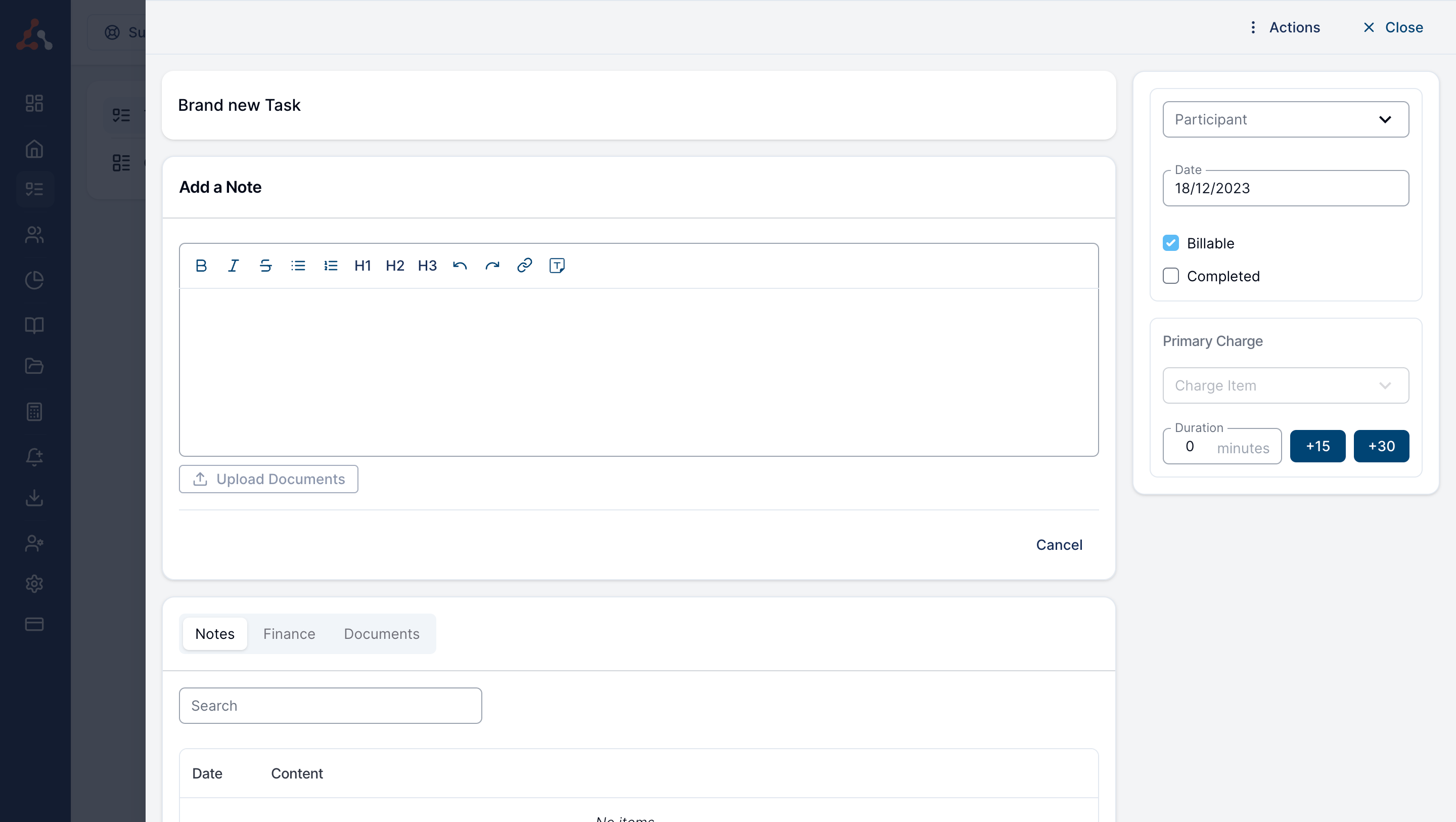Apply H2 heading style

(394, 266)
